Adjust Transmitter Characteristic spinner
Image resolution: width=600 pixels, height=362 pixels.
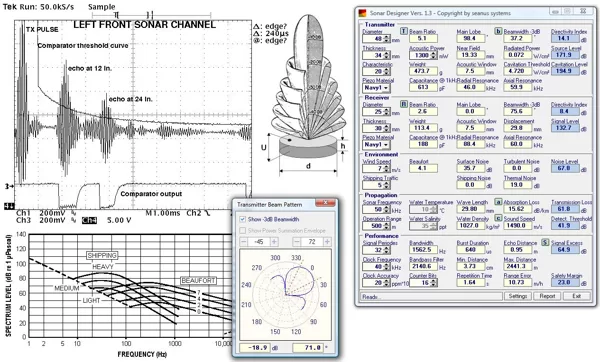click(386, 72)
